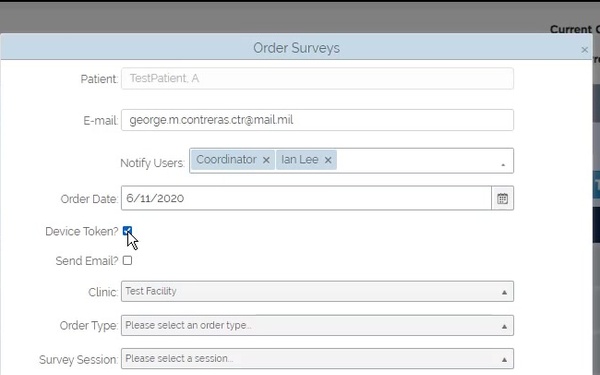
Task: Click the disabled Patient field
Action: coord(317,78)
